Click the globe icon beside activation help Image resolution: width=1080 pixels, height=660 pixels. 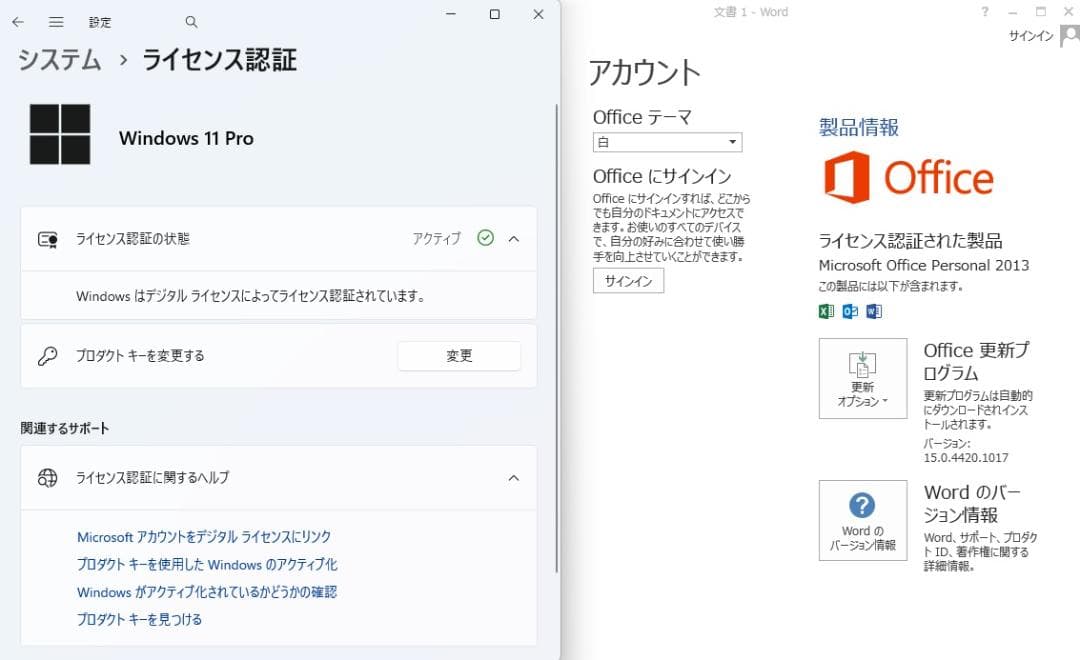(48, 477)
